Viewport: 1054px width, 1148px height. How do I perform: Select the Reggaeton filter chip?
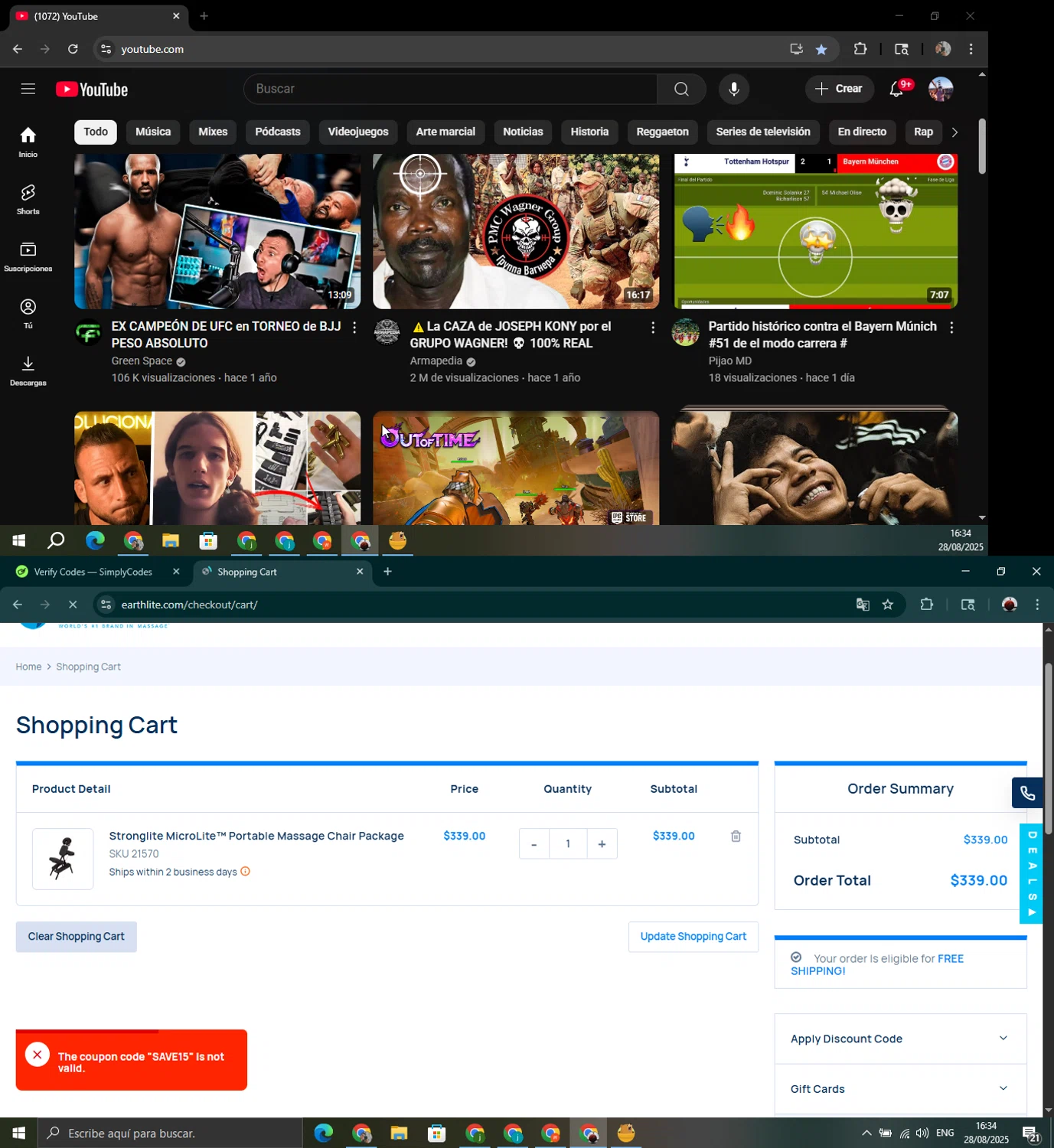[663, 132]
